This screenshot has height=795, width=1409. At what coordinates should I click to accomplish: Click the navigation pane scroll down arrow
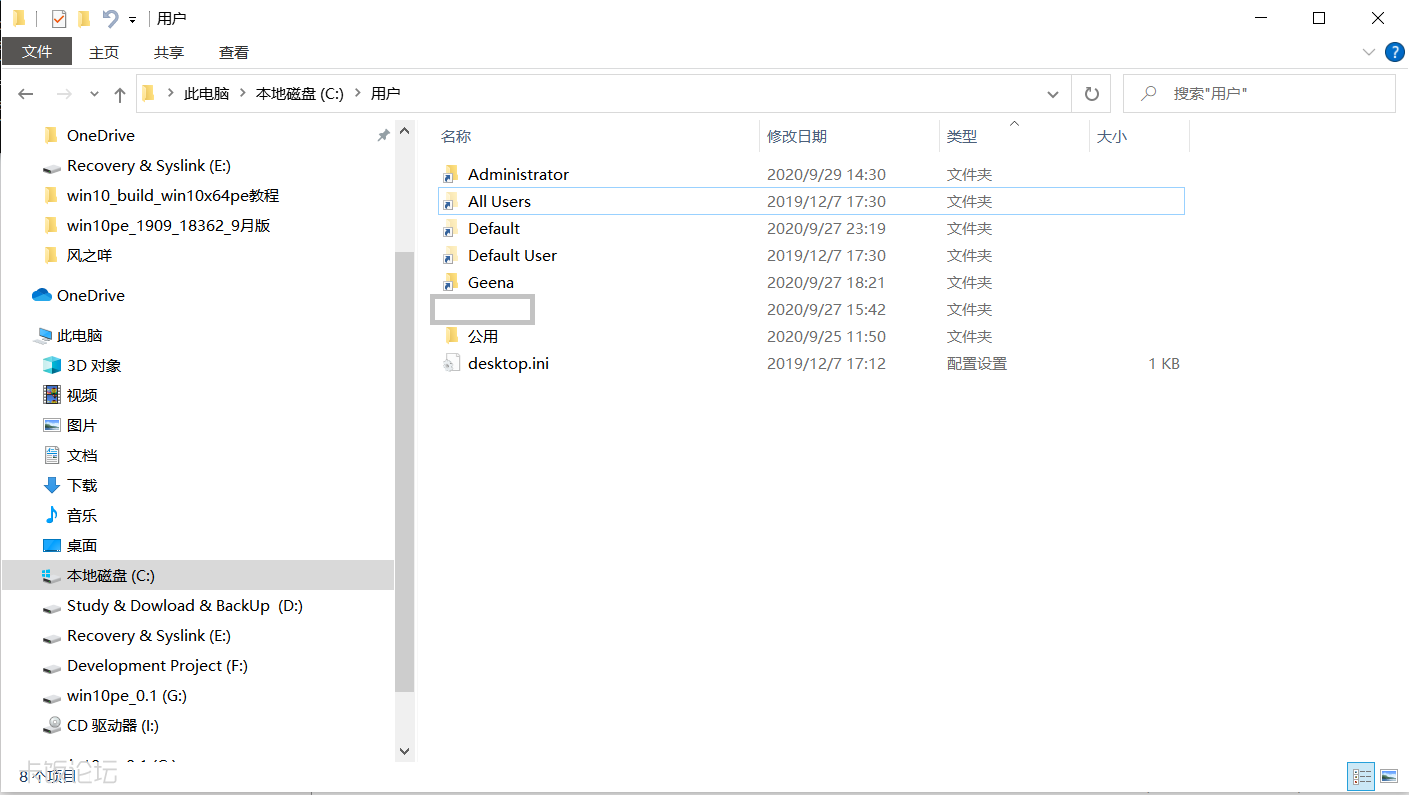pyautogui.click(x=405, y=751)
